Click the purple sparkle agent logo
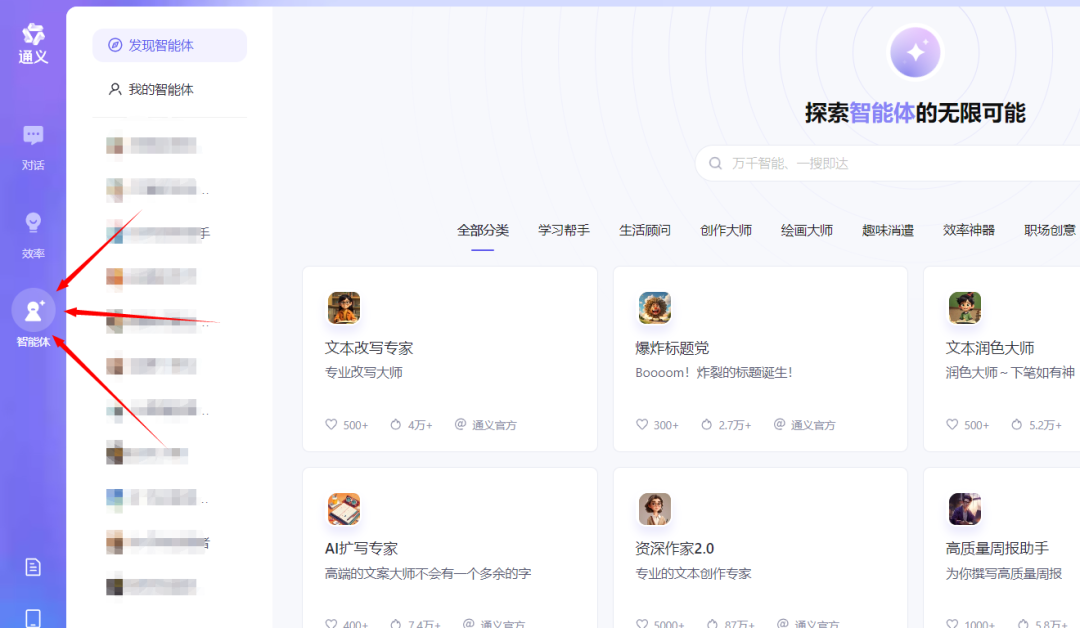Viewport: 1080px width, 628px height. 915,52
